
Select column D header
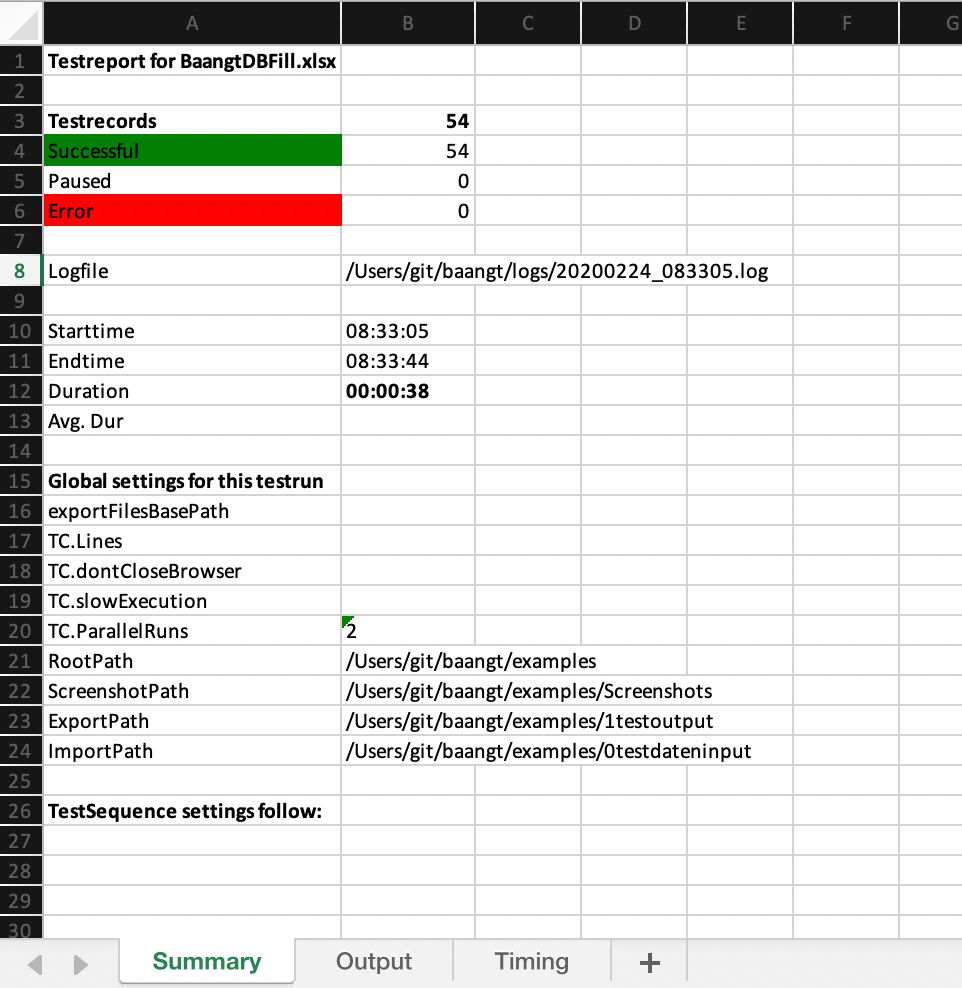pos(634,23)
